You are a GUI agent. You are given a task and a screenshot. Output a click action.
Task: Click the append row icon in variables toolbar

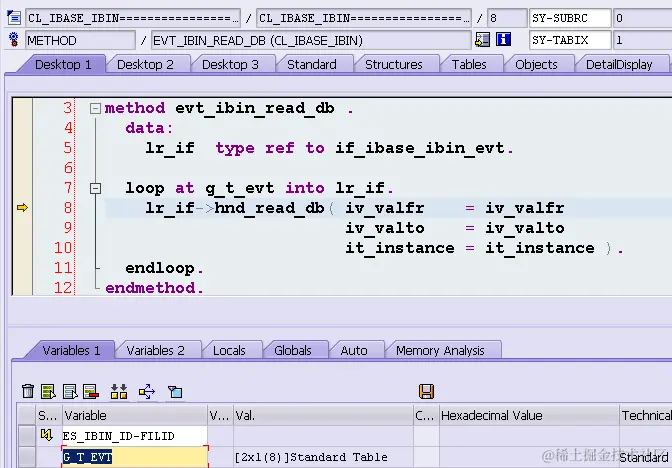pos(70,391)
